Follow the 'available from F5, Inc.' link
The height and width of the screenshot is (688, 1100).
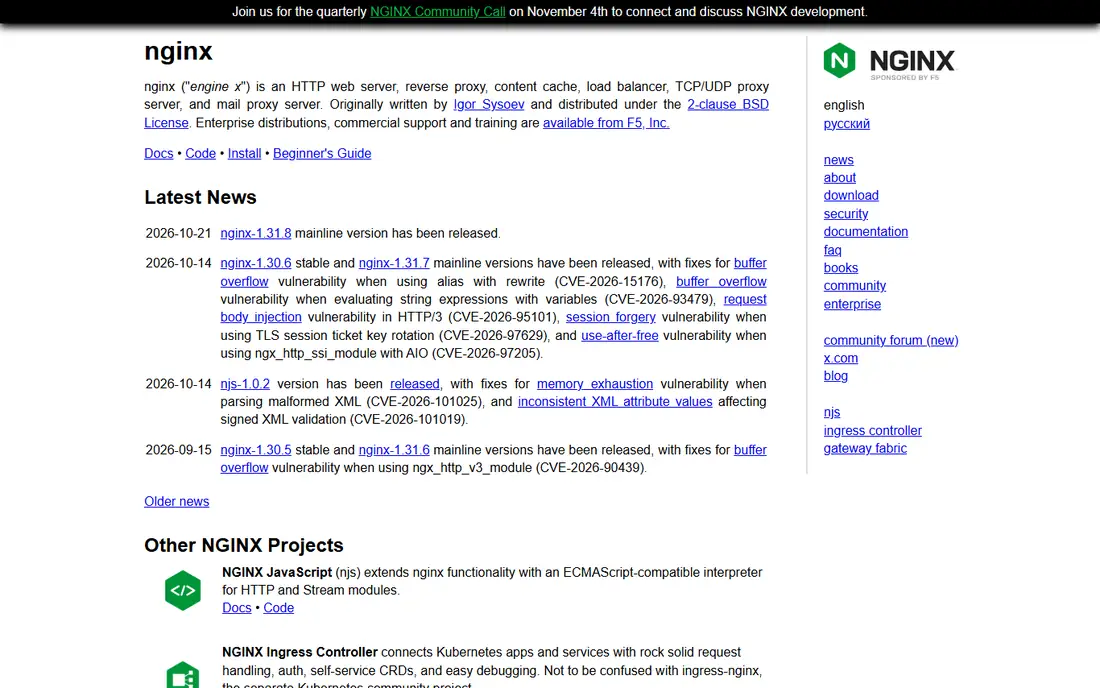[606, 123]
